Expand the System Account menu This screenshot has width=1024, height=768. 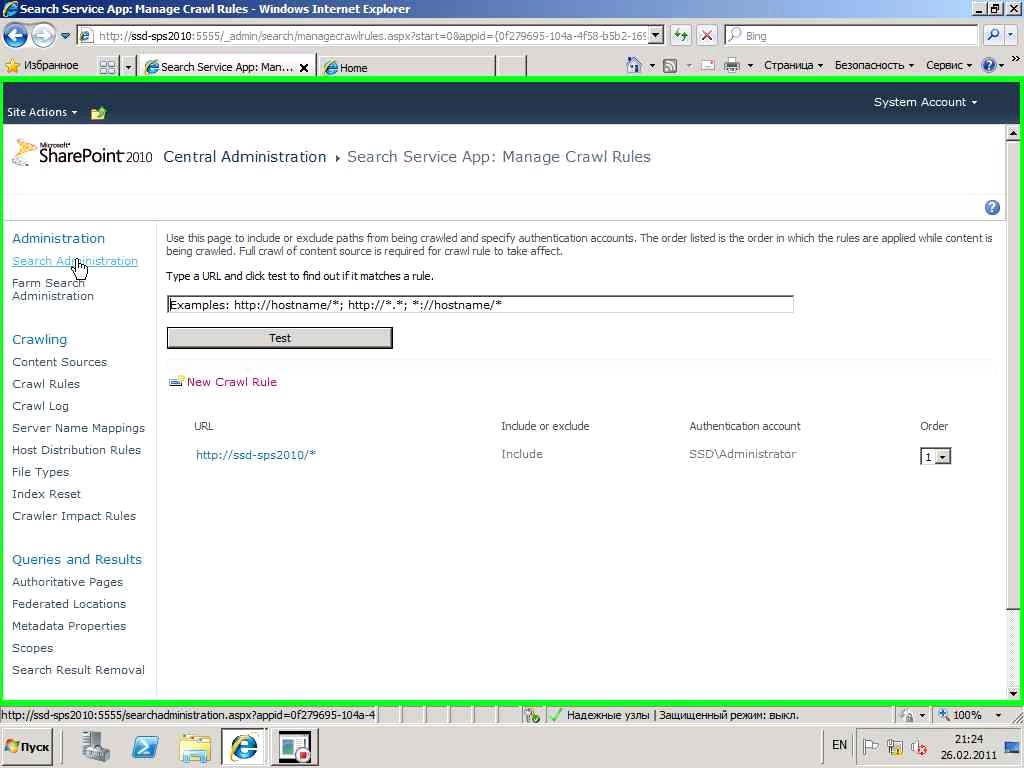[925, 102]
